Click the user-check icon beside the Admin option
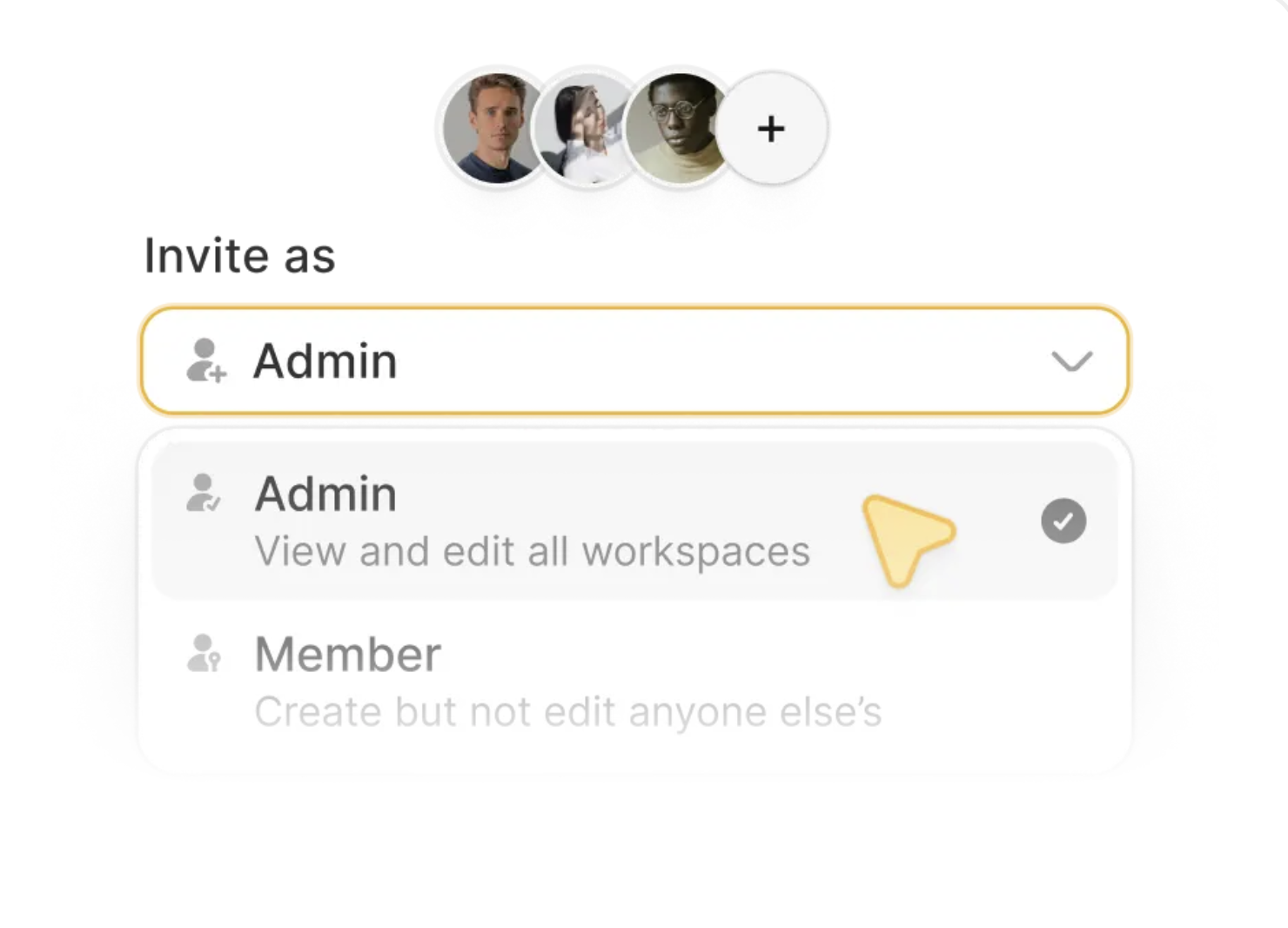This screenshot has width=1288, height=928. point(204,494)
